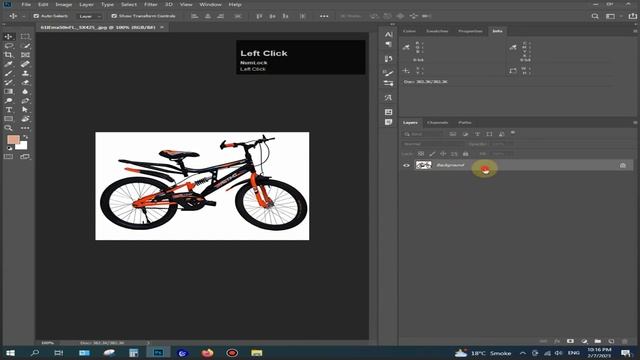The height and width of the screenshot is (360, 640).
Task: Open the Paragraph panel icon in side dock
Action: (x=388, y=44)
